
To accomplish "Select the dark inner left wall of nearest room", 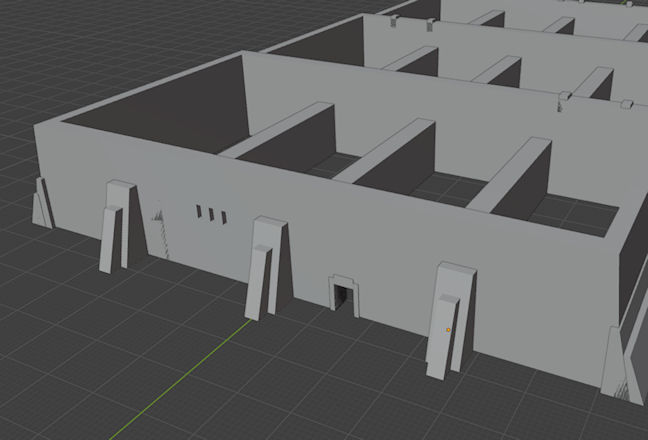I will [150, 110].
